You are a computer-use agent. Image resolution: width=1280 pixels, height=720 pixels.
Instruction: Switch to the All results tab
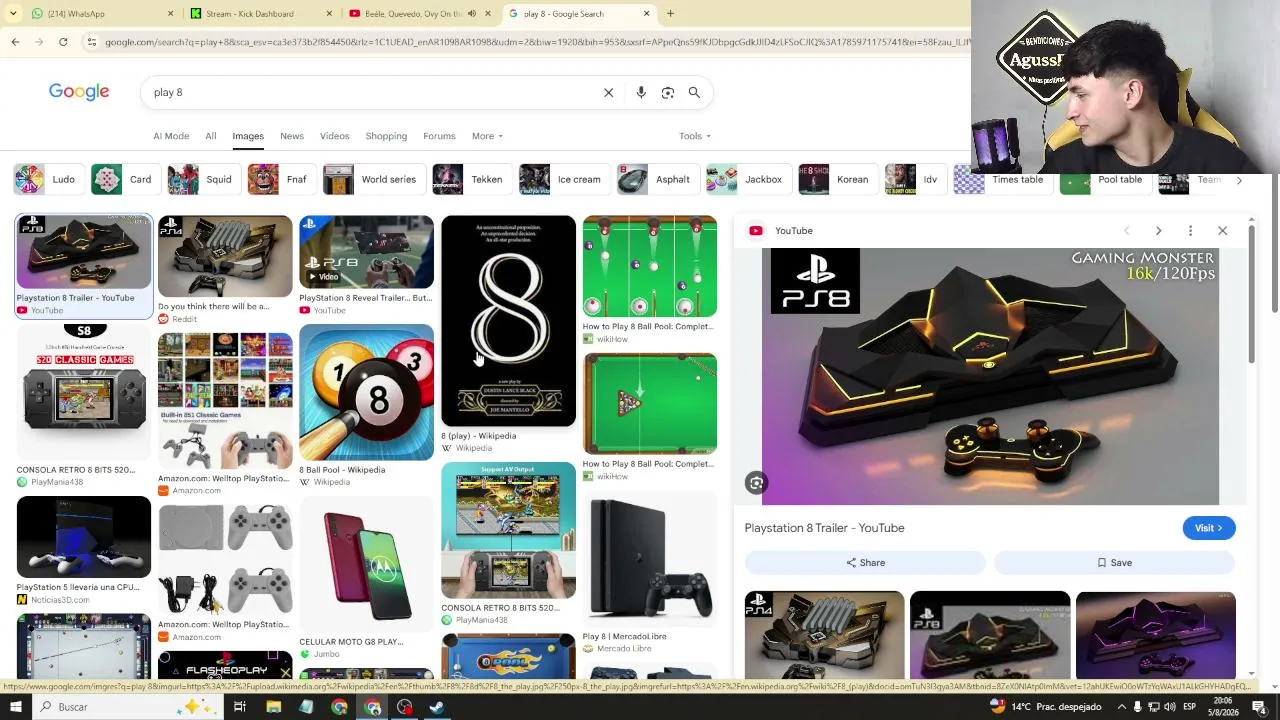[x=211, y=136]
